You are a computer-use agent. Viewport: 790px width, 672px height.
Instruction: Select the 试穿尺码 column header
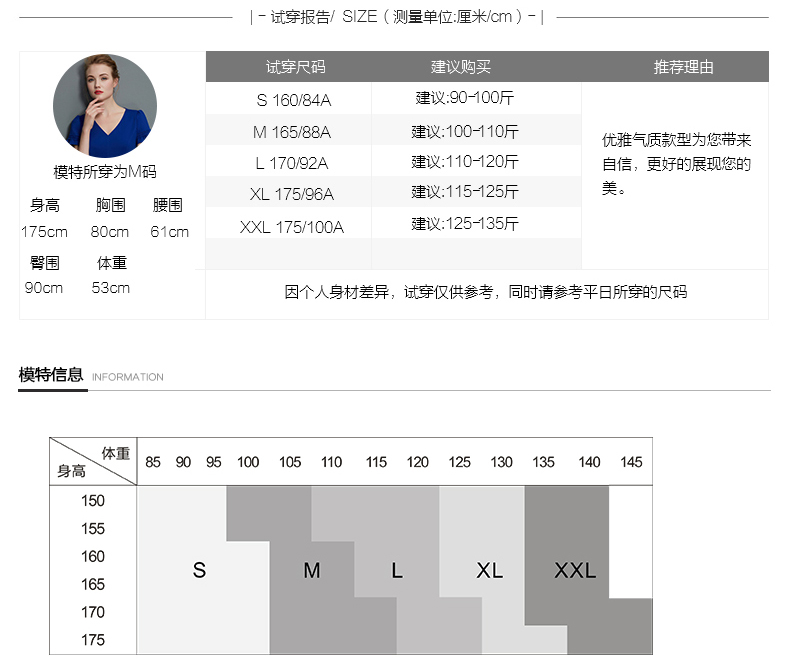(295, 67)
